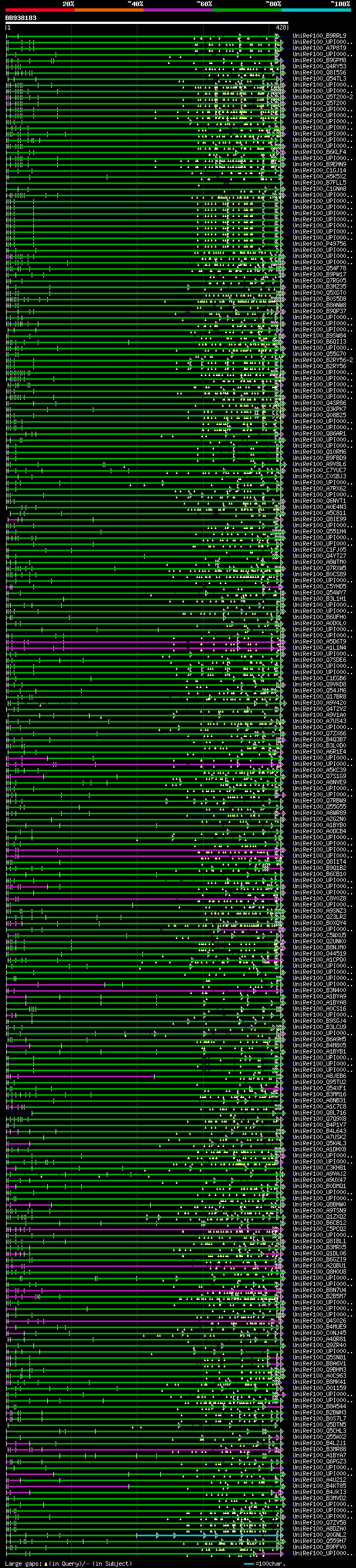Click the orange ~40% identity legend bar

click(x=109, y=10)
